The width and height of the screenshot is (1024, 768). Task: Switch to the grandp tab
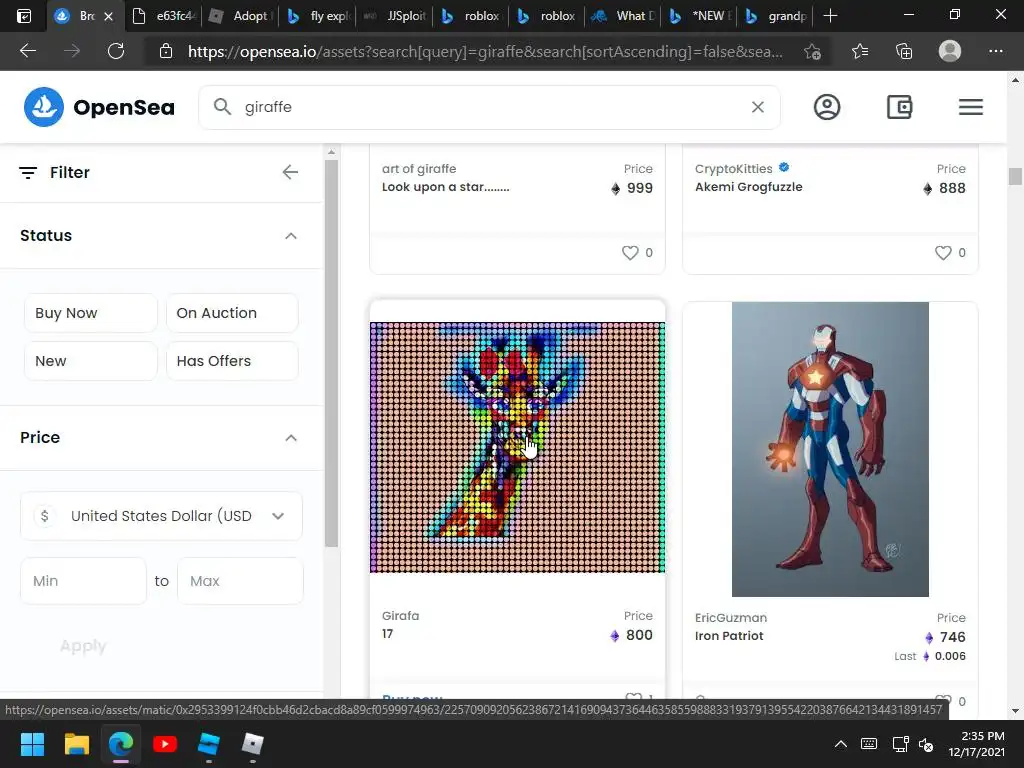pyautogui.click(x=776, y=16)
